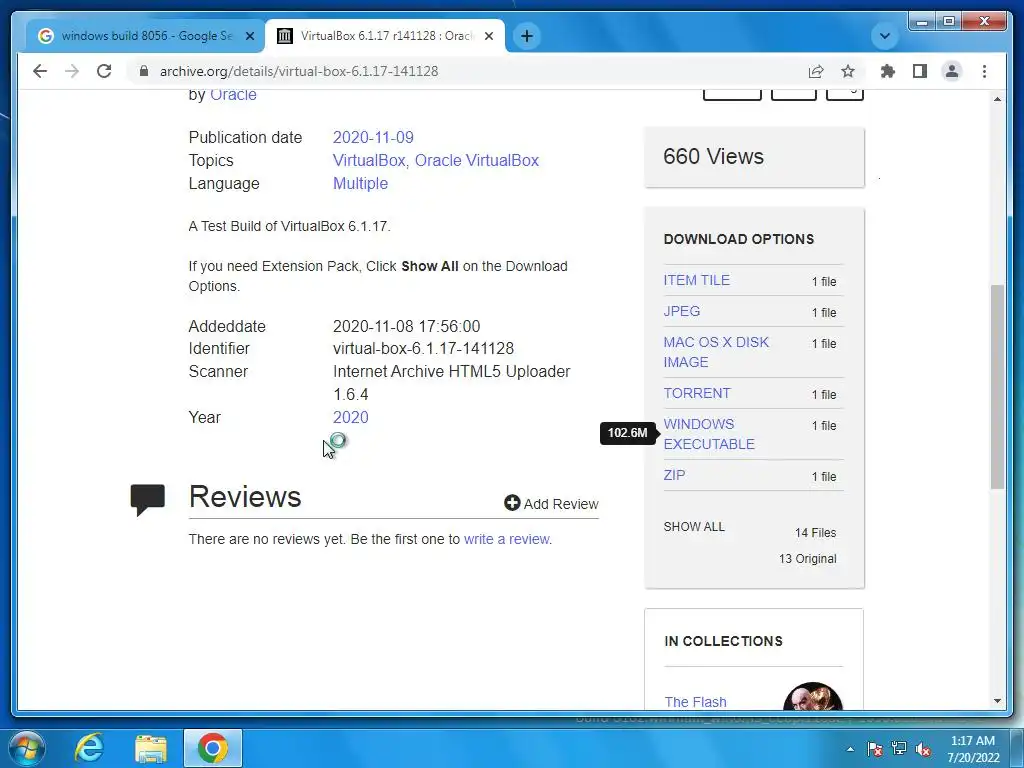Click the Multiple language link
Viewport: 1024px width, 768px height.
pos(360,184)
